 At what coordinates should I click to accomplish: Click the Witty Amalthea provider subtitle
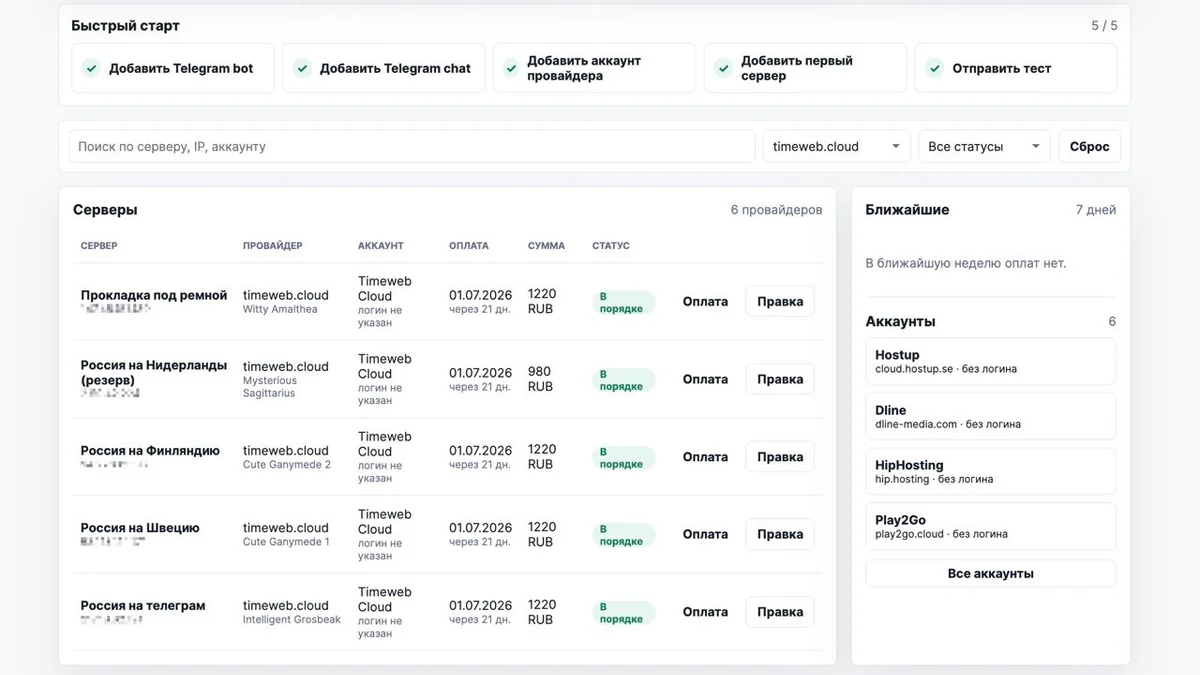[280, 310]
